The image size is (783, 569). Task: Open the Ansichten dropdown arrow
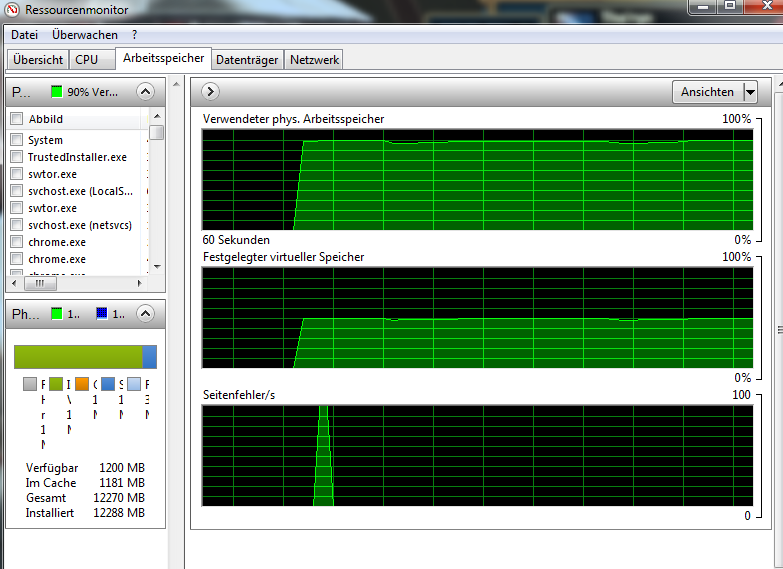pyautogui.click(x=750, y=92)
